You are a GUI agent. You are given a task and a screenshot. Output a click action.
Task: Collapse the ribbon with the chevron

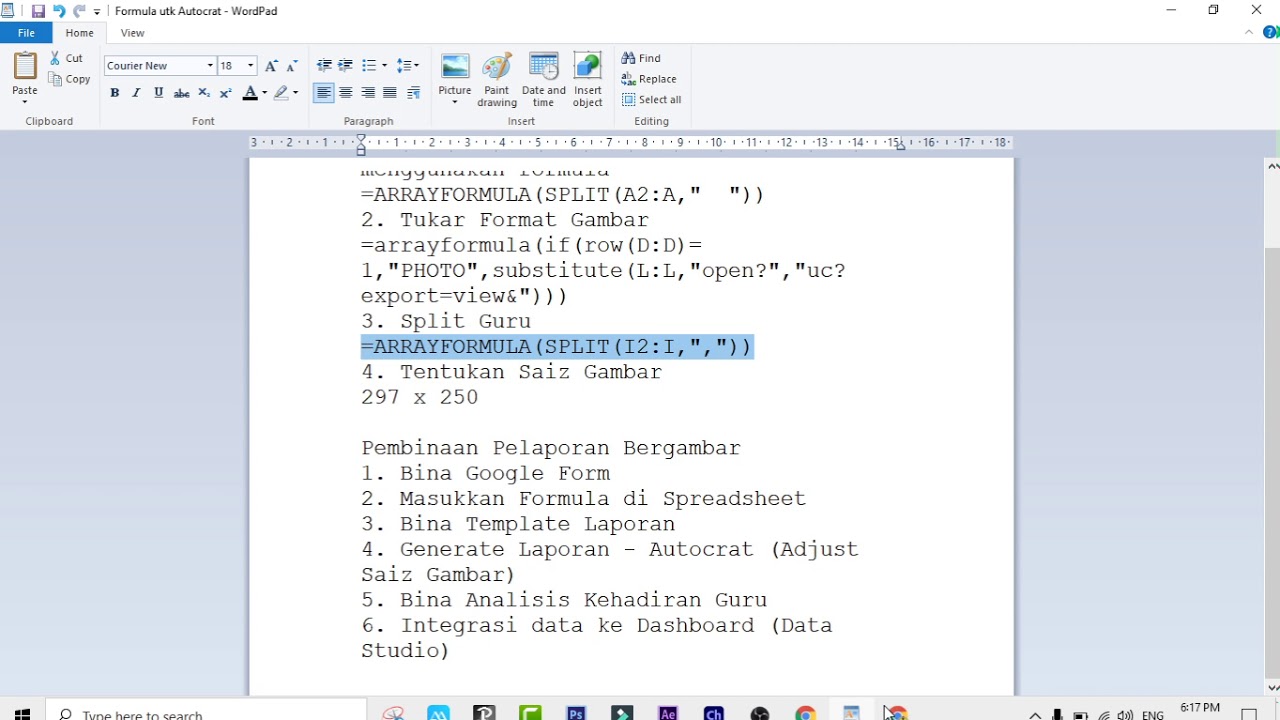tap(1249, 32)
